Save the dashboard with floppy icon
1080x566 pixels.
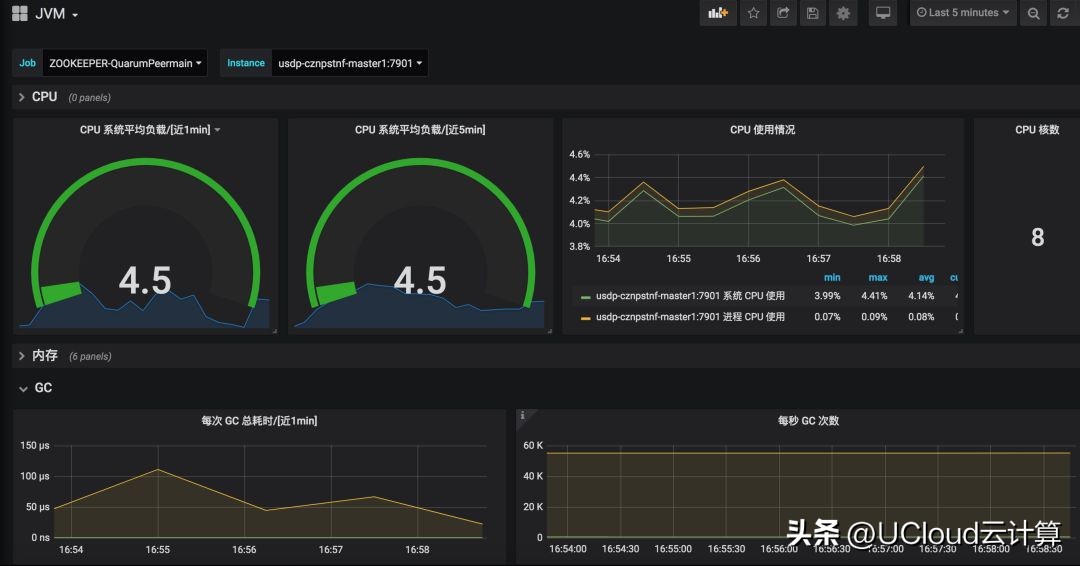click(813, 13)
